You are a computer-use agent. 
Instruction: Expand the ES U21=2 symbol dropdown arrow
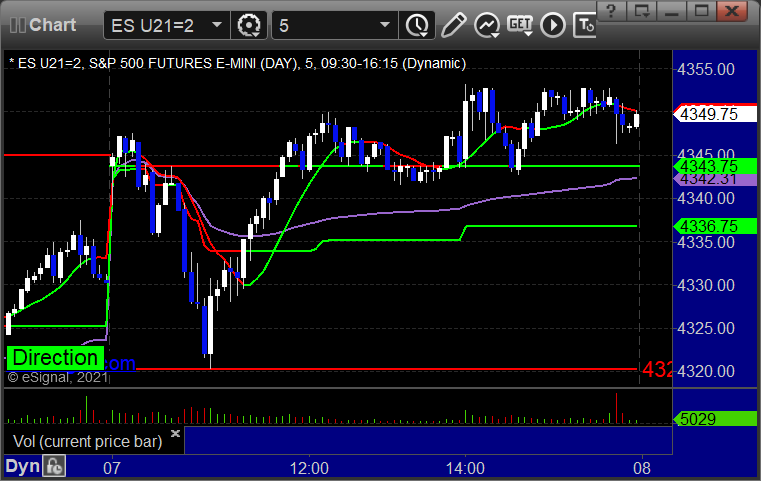pyautogui.click(x=217, y=25)
